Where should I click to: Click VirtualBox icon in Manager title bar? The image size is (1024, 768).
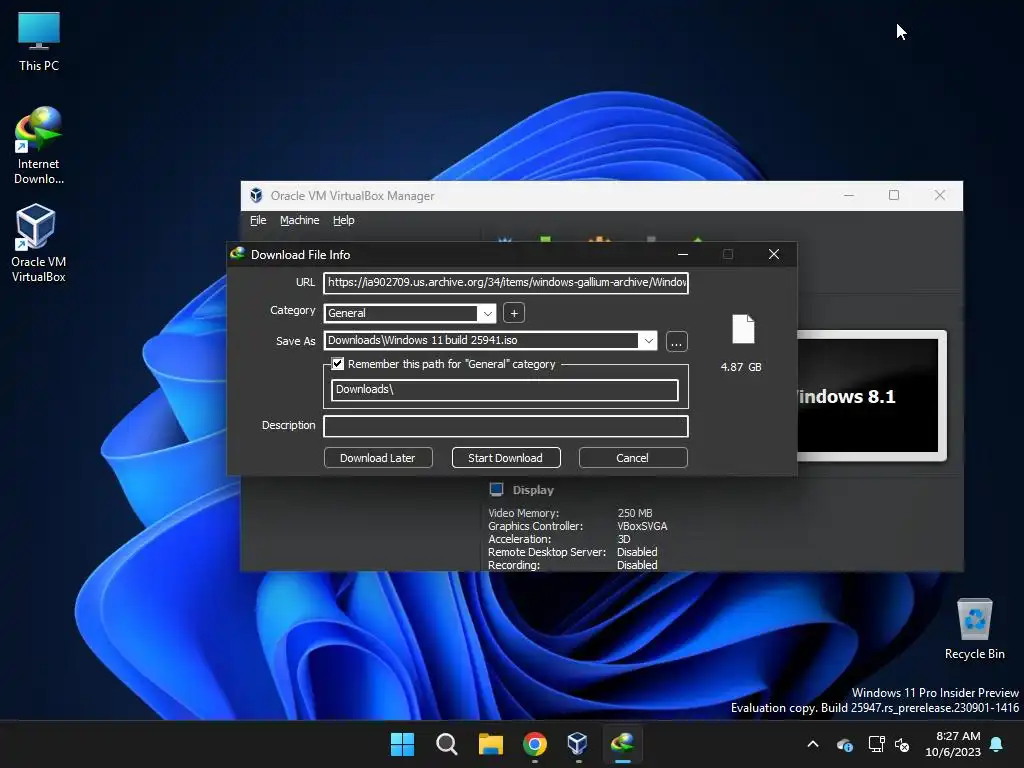(257, 195)
